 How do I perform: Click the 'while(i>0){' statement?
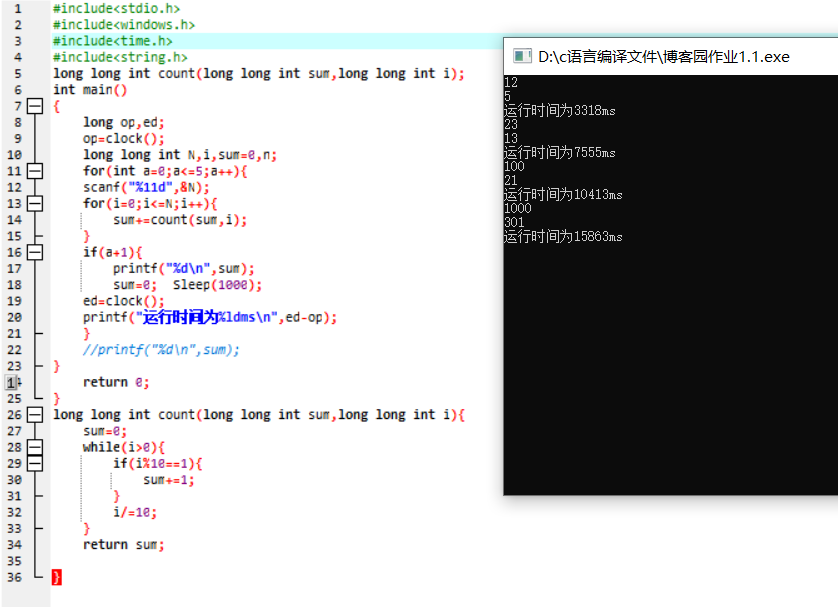[x=124, y=447]
